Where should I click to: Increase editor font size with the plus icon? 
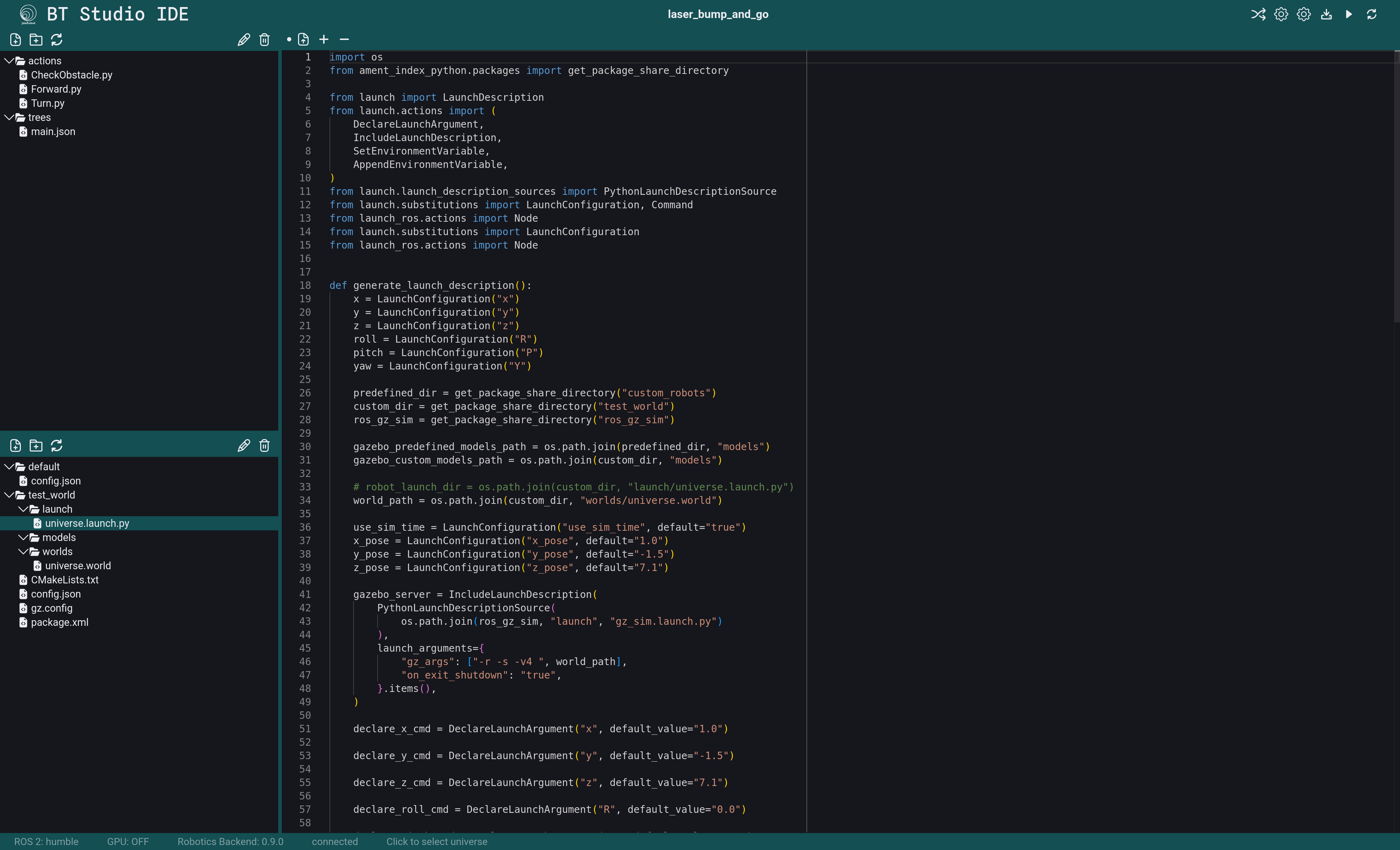(324, 39)
